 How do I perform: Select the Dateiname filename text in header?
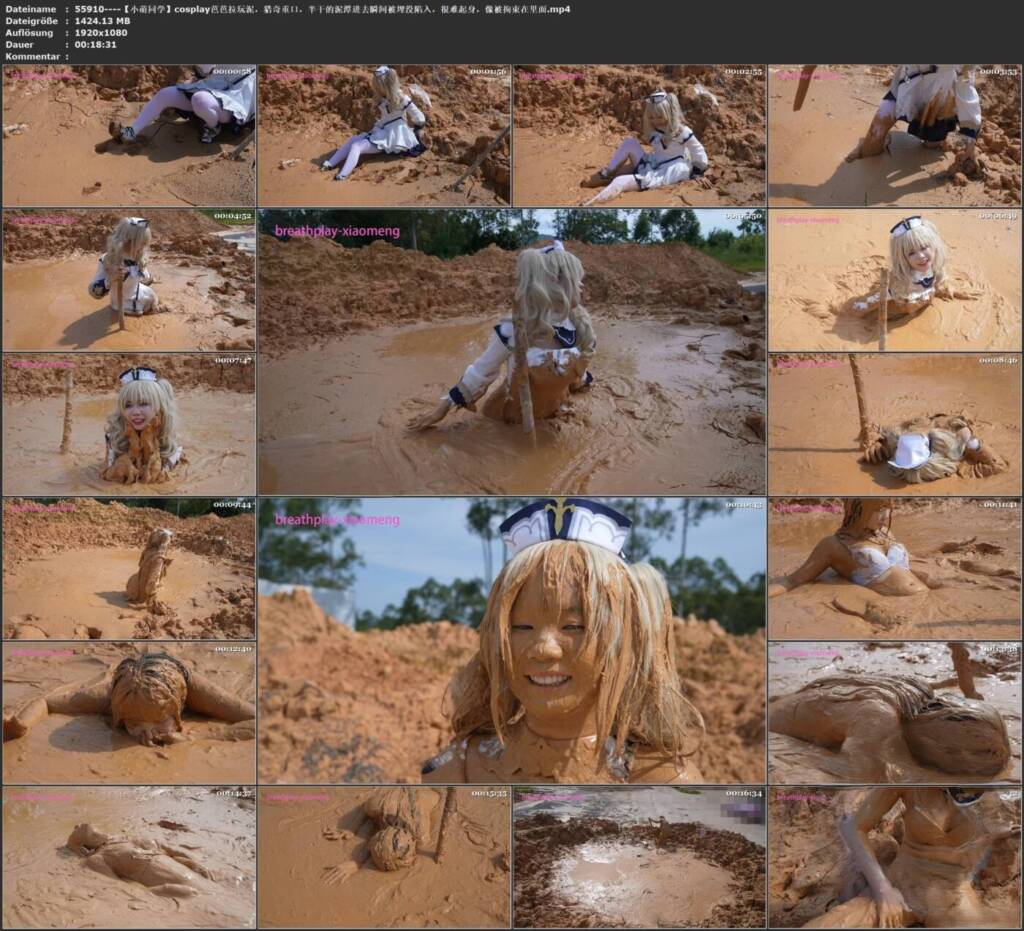point(323,9)
